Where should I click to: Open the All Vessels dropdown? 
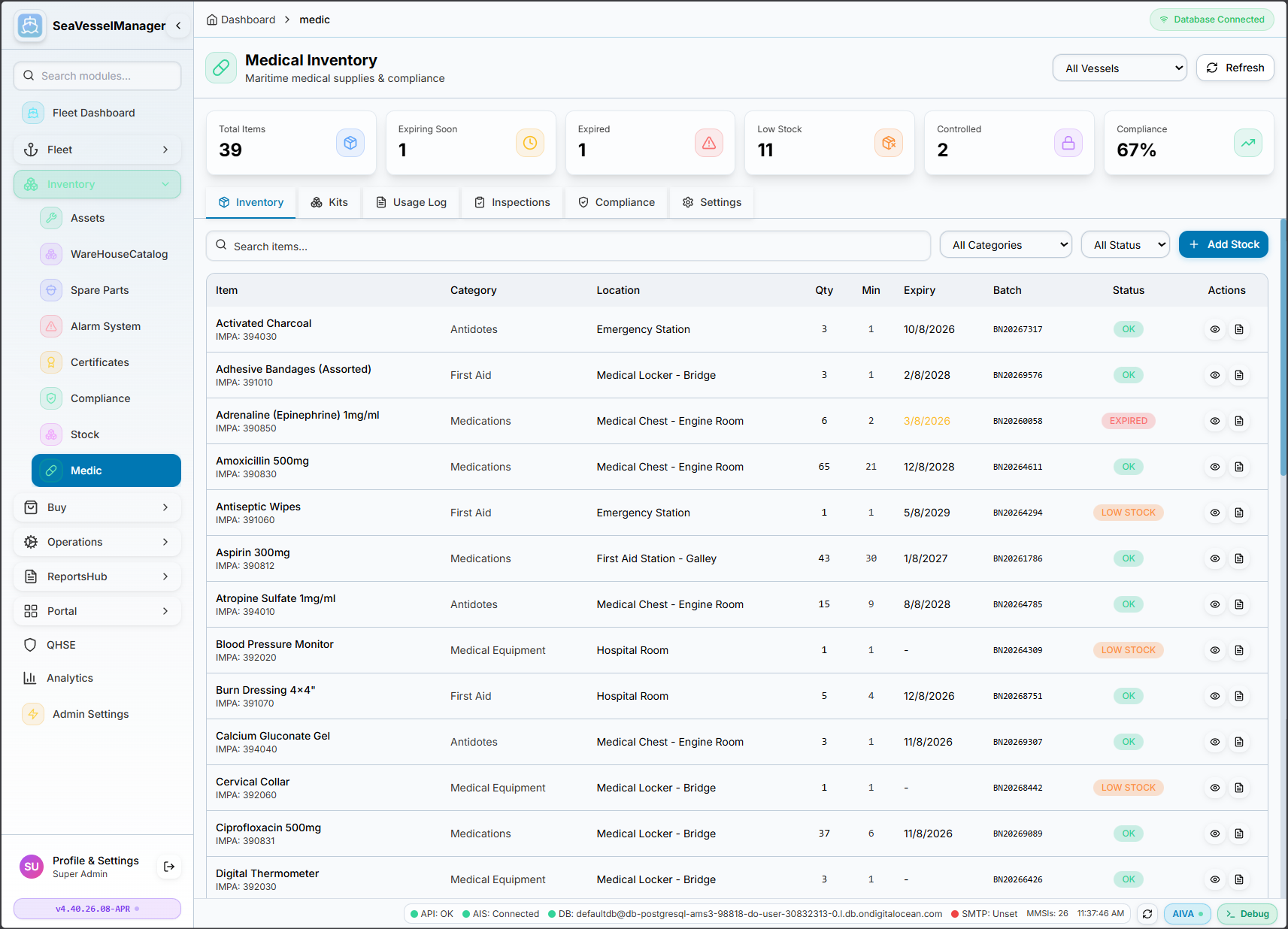(1120, 68)
